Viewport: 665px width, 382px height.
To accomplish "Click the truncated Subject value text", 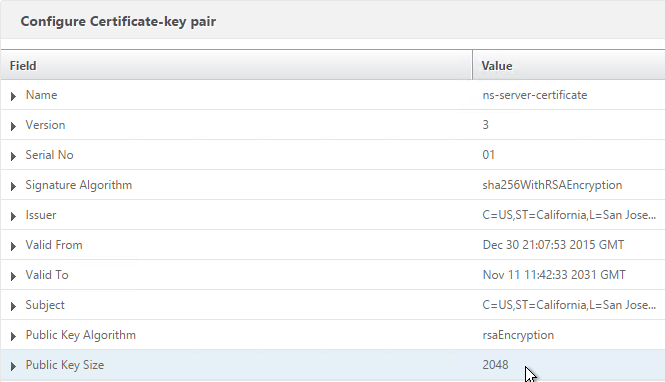I will [x=569, y=305].
